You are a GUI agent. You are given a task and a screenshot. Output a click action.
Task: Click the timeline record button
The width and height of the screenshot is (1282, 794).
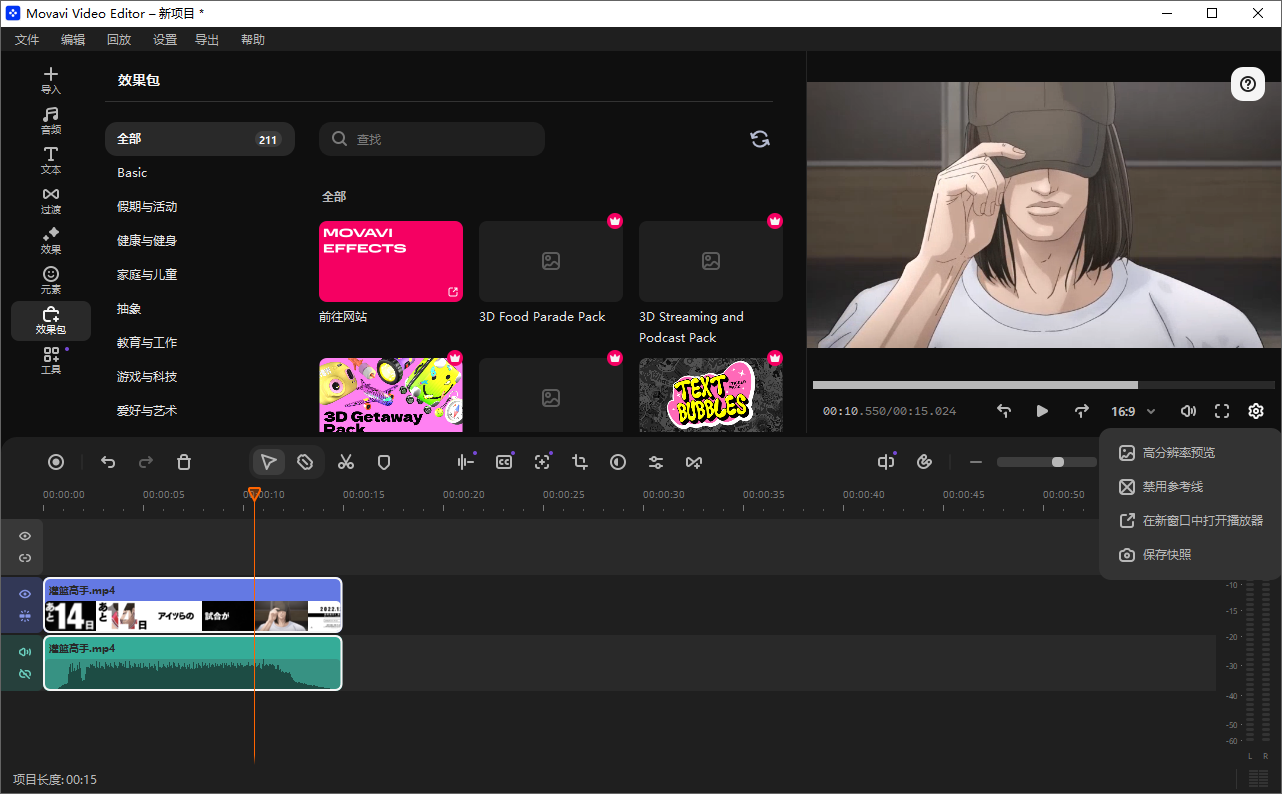click(56, 462)
